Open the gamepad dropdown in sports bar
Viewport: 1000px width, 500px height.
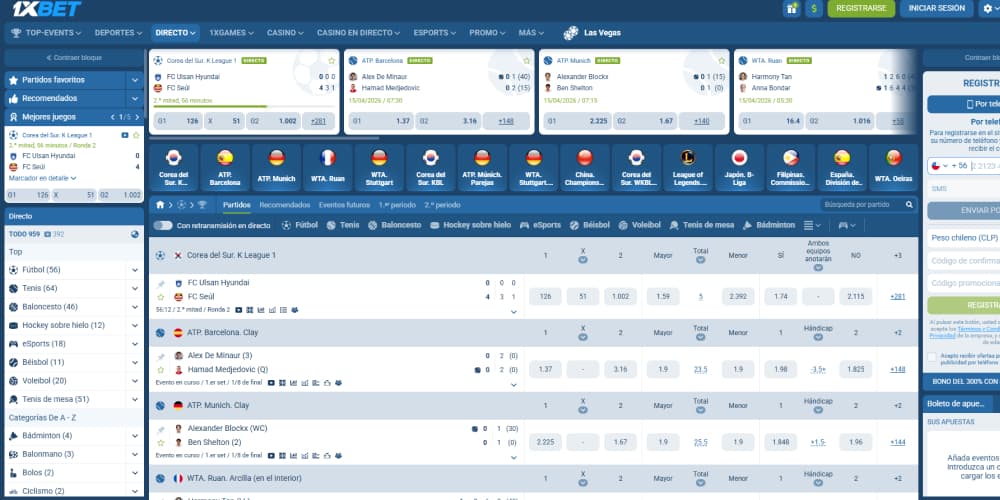[847, 225]
